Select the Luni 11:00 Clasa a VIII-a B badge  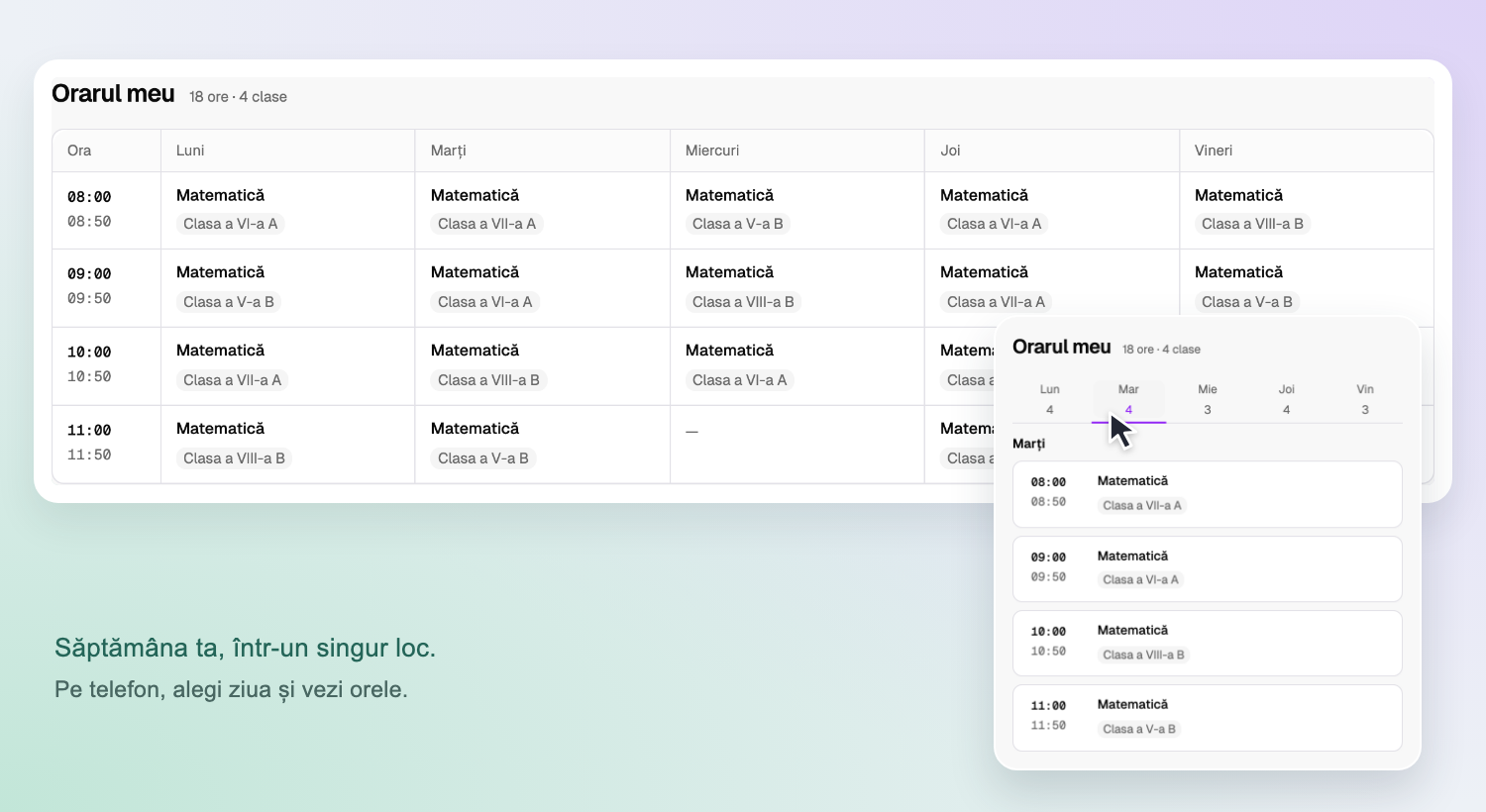click(234, 458)
